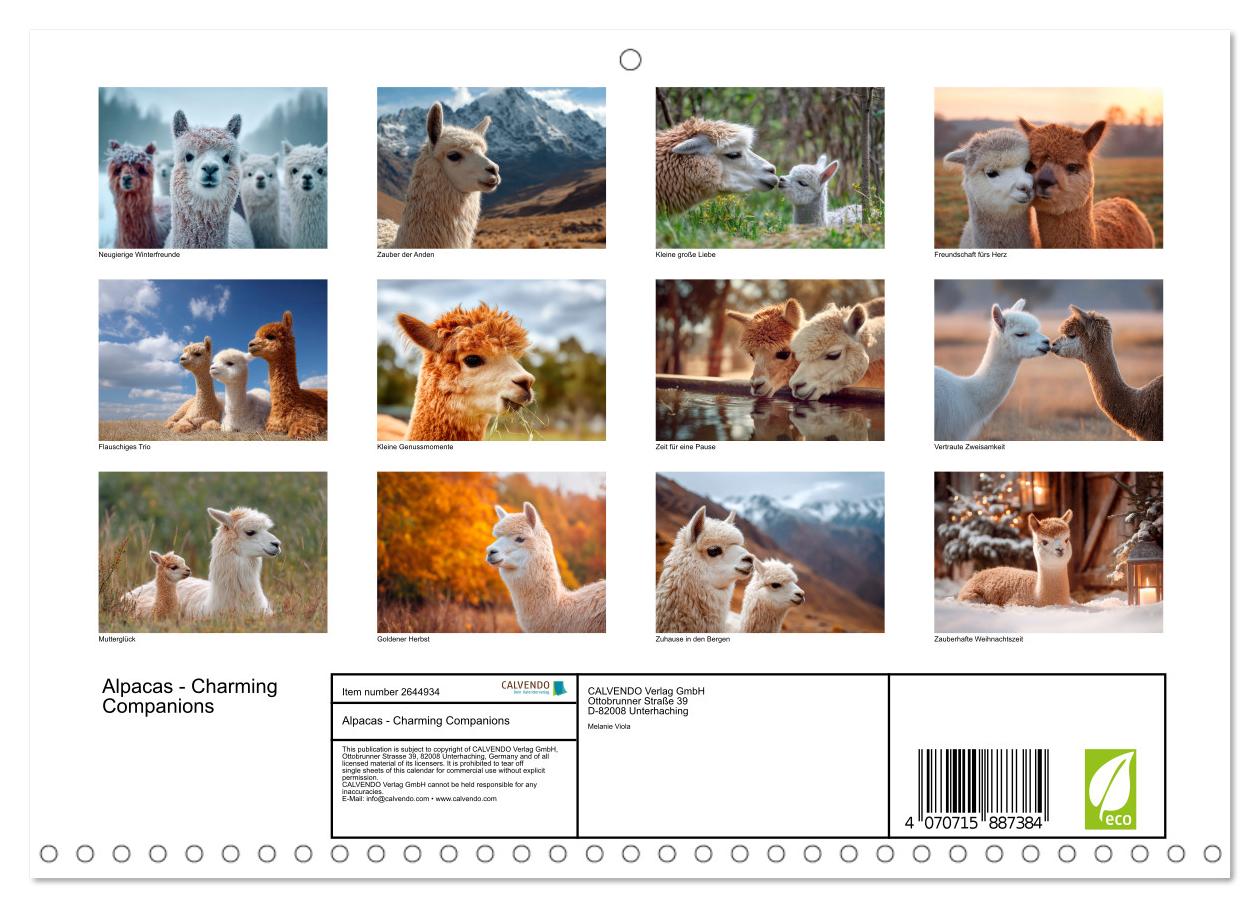
Task: Open the Neugierige Winterfreunde alpaca photo
Action: tap(213, 168)
